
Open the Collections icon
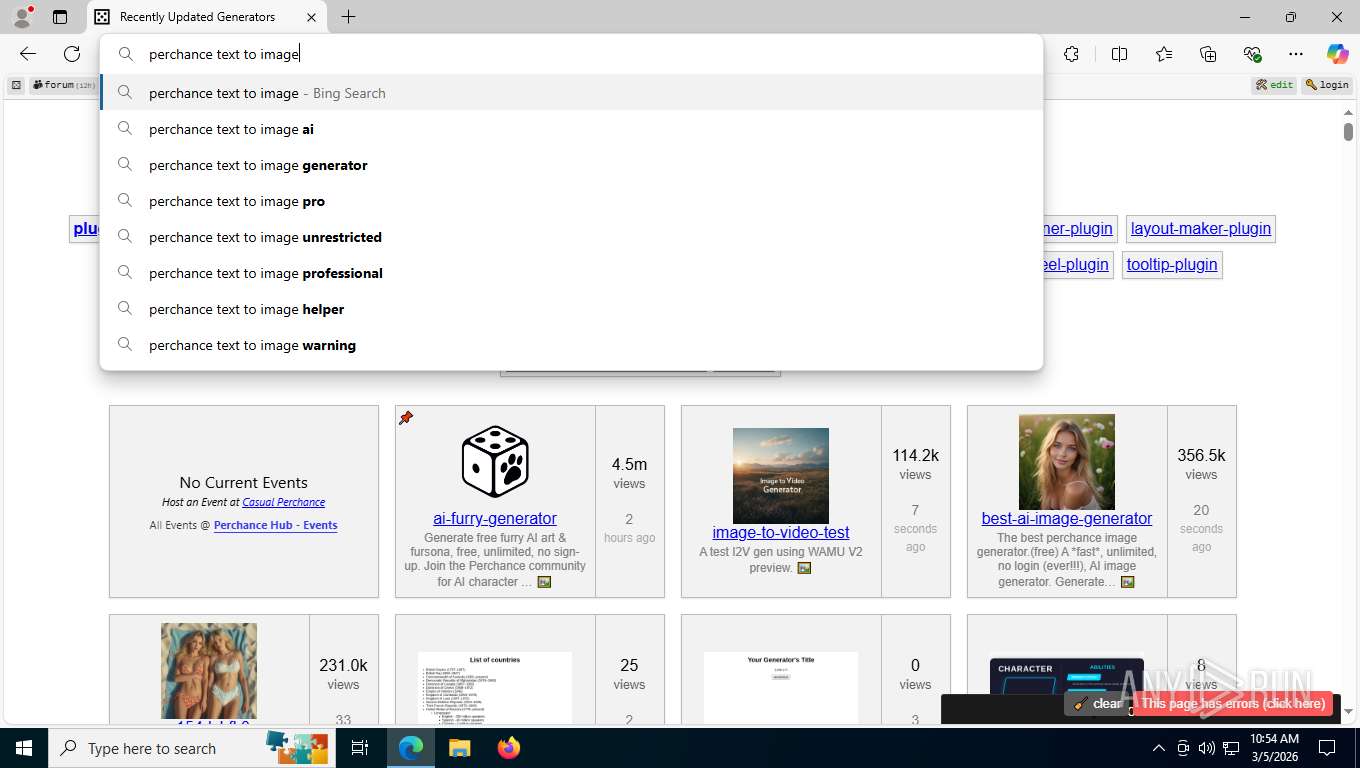[x=1208, y=54]
